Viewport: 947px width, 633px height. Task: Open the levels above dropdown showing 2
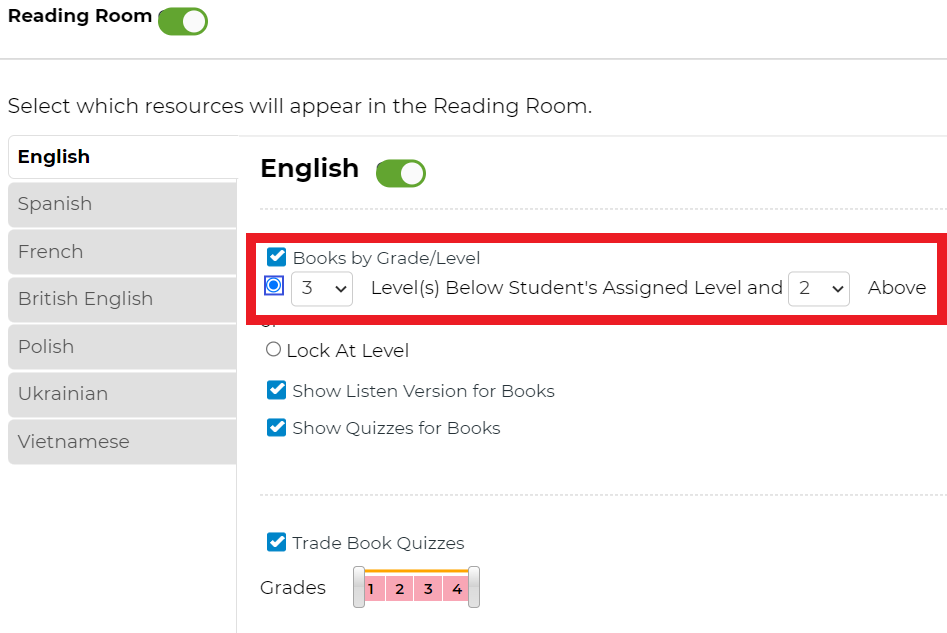click(x=819, y=289)
